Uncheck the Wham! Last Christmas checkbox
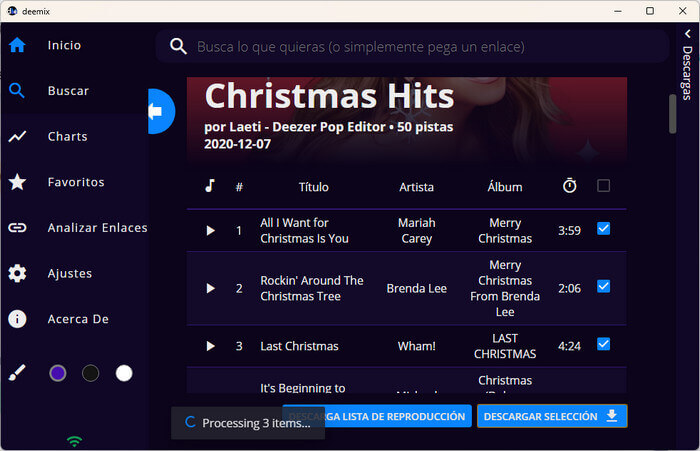 tap(604, 344)
